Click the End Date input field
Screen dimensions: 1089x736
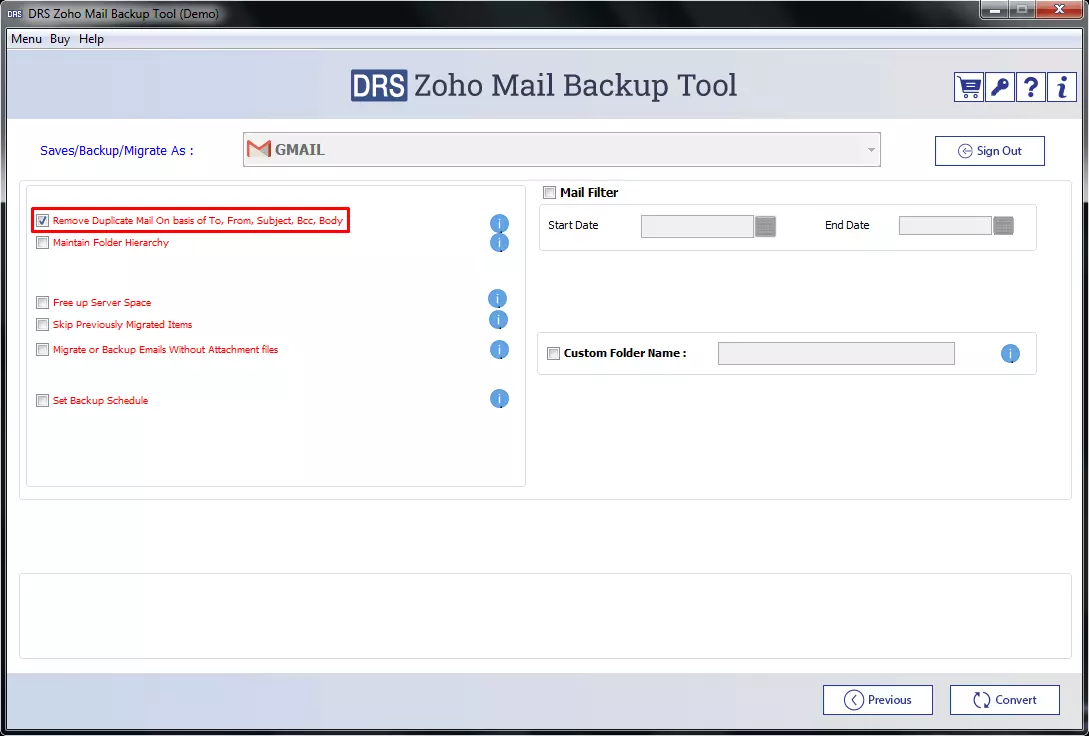pos(945,226)
